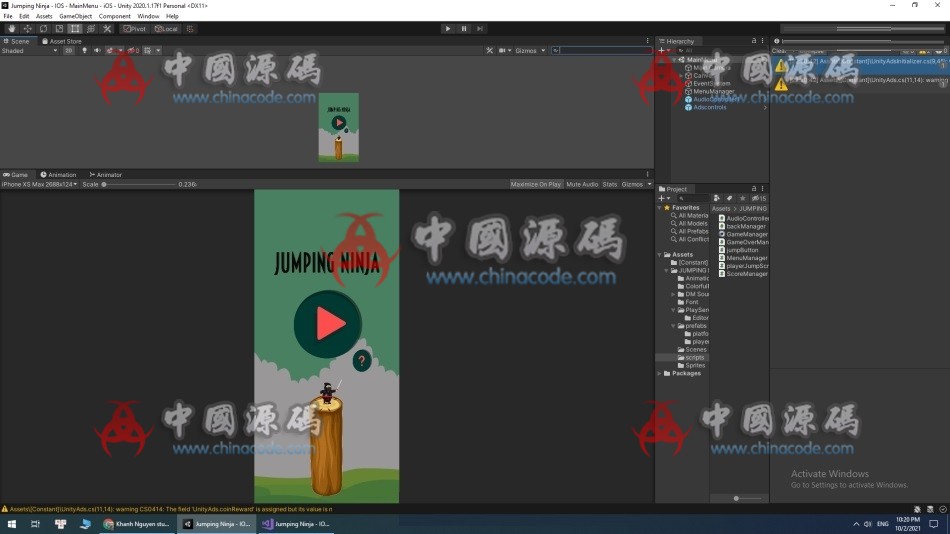Viewport: 950px width, 534px height.
Task: Toggle Pivot handle position mode
Action: (135, 28)
